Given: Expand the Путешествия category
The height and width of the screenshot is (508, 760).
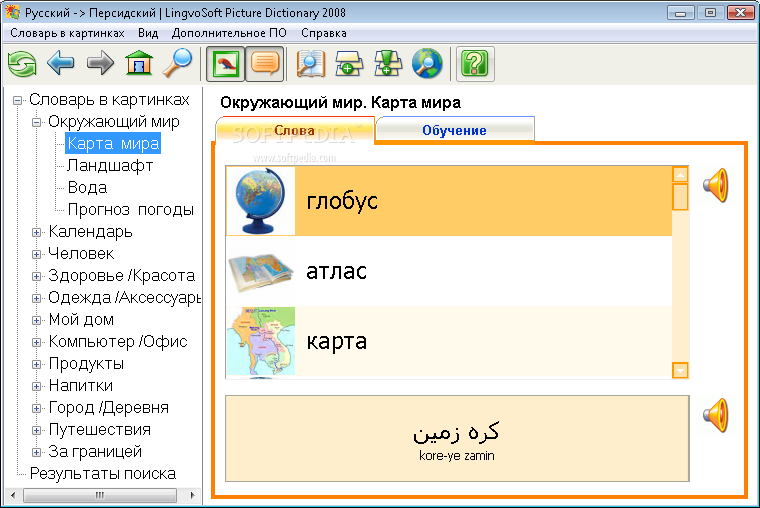Looking at the screenshot, I should tap(36, 430).
